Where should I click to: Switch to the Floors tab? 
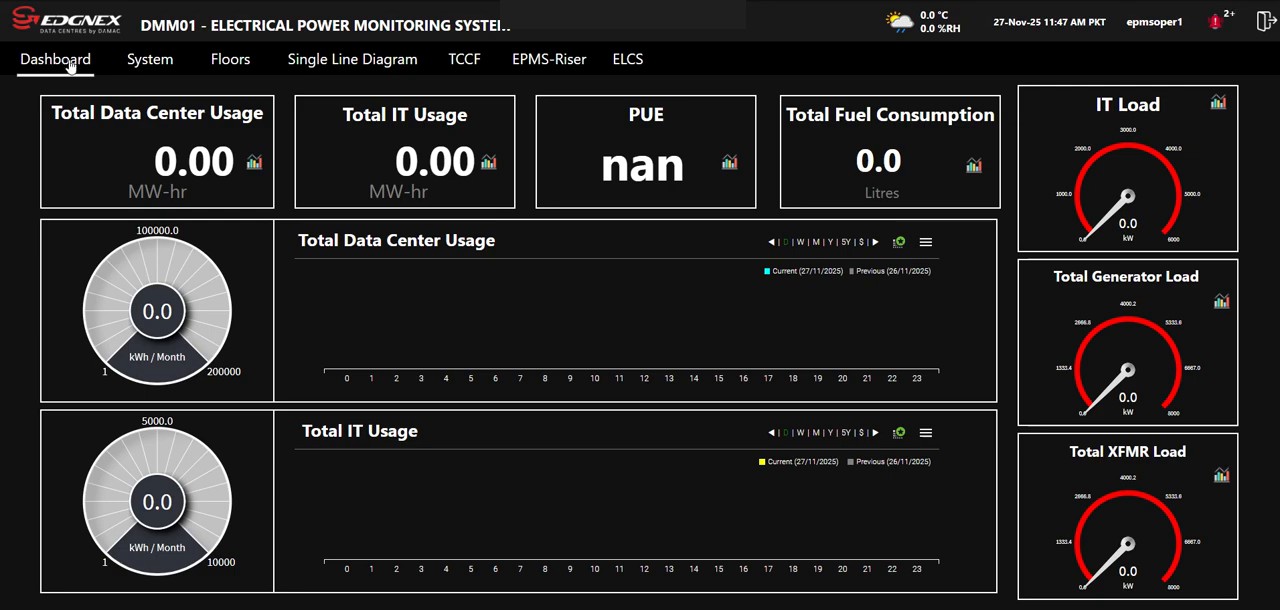point(230,59)
